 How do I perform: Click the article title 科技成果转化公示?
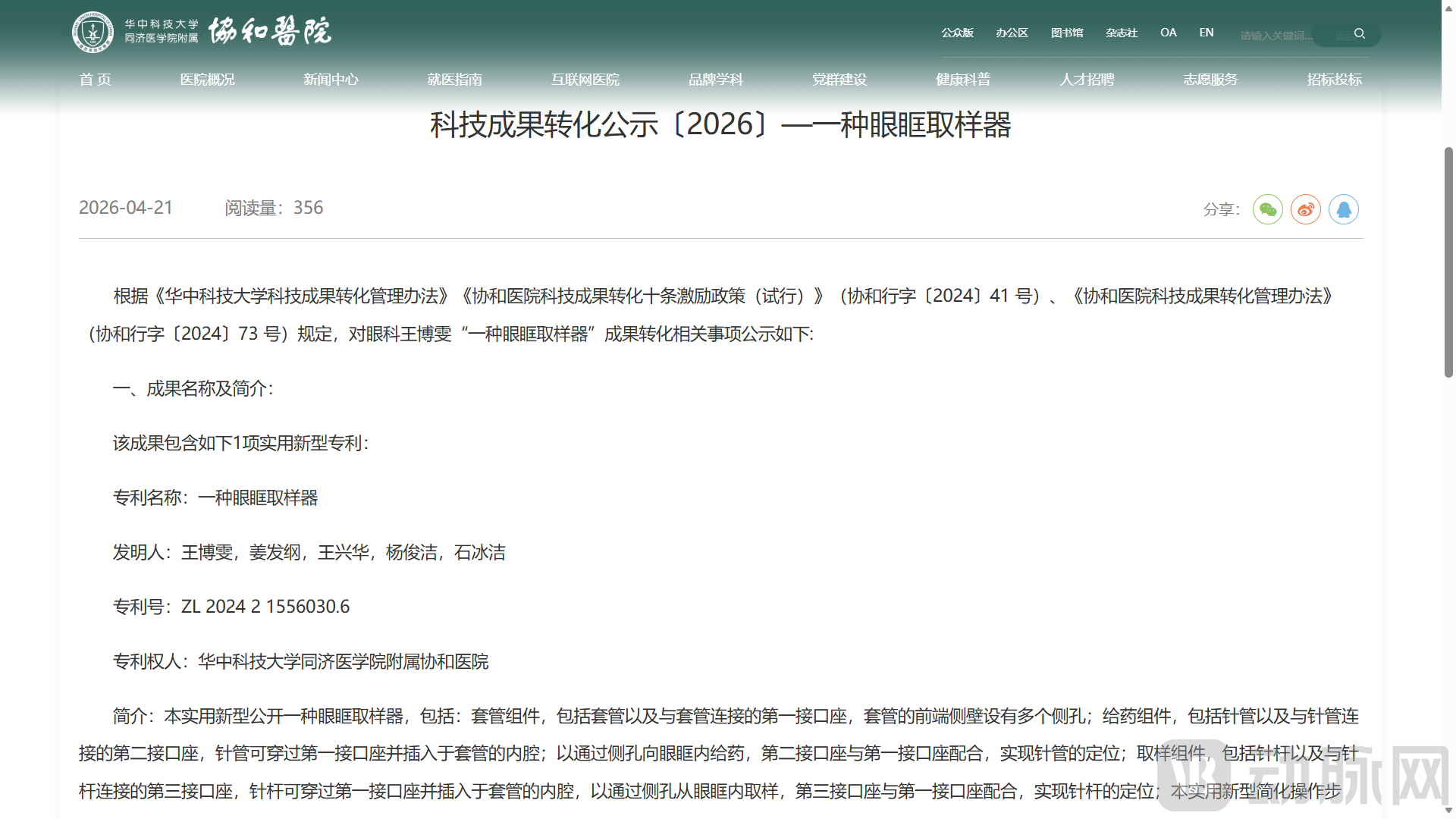pos(720,125)
